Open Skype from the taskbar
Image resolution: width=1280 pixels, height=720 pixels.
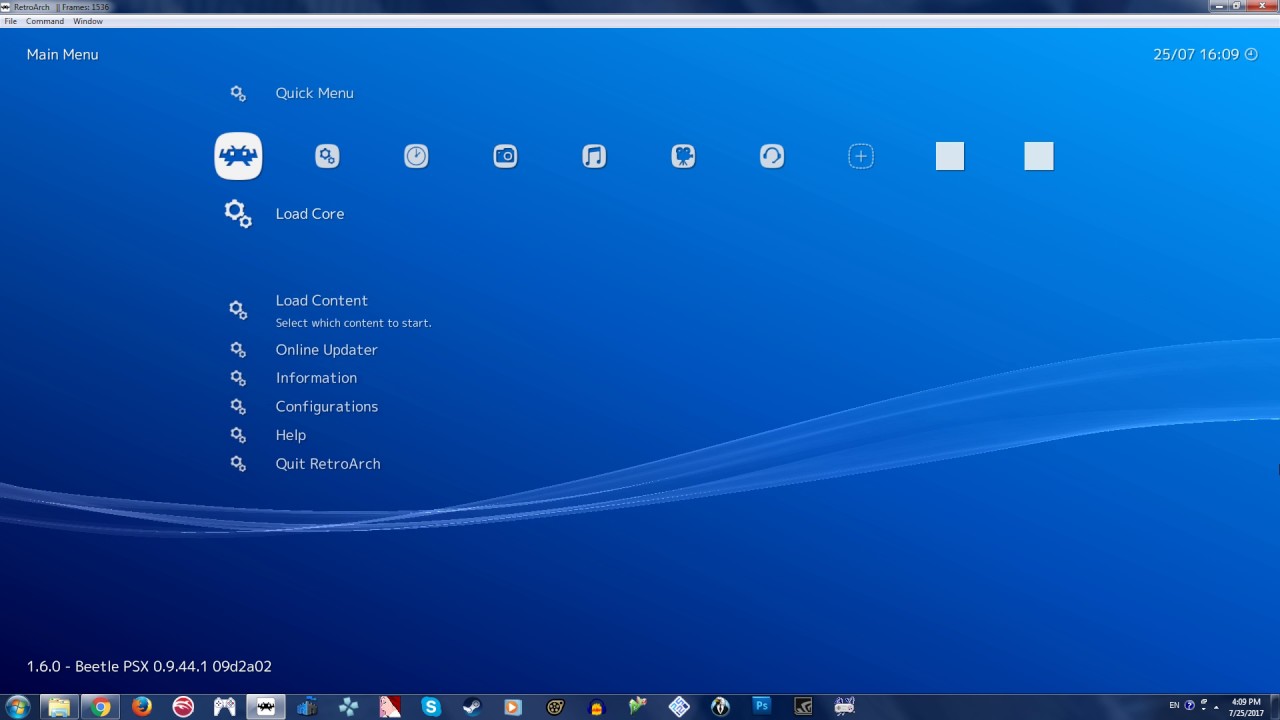point(431,707)
